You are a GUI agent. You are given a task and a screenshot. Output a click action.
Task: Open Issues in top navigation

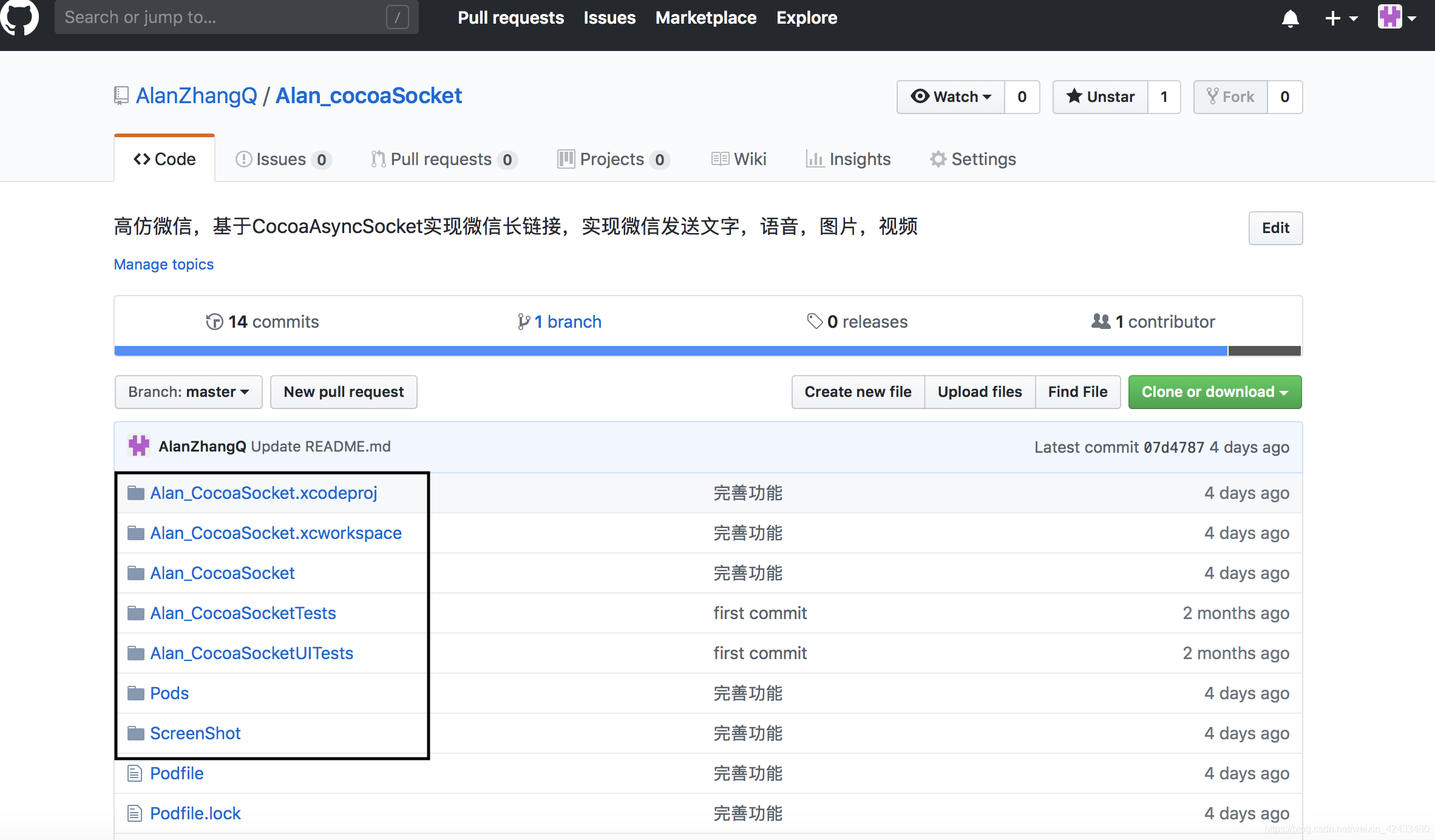609,18
